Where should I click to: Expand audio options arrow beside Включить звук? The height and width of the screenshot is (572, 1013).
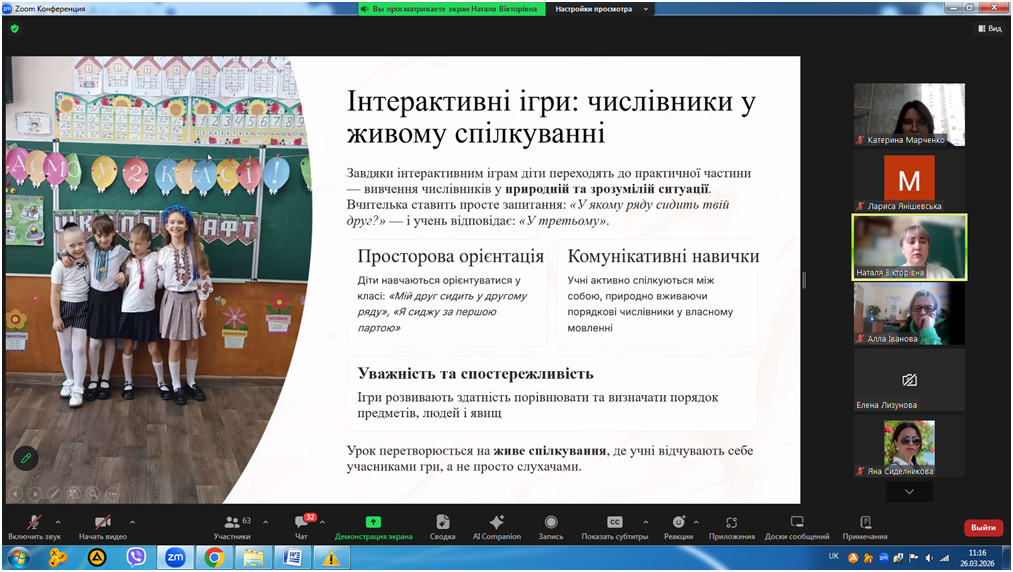tap(58, 522)
